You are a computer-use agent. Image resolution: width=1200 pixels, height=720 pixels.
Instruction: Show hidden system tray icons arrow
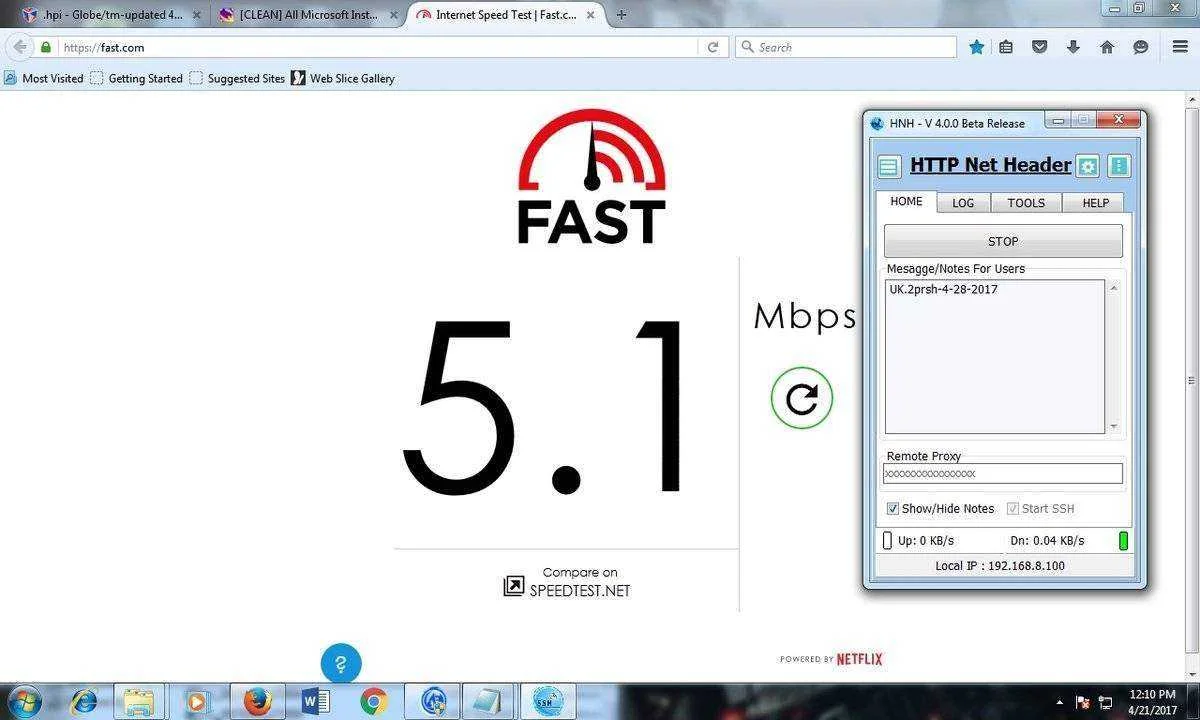[1059, 702]
